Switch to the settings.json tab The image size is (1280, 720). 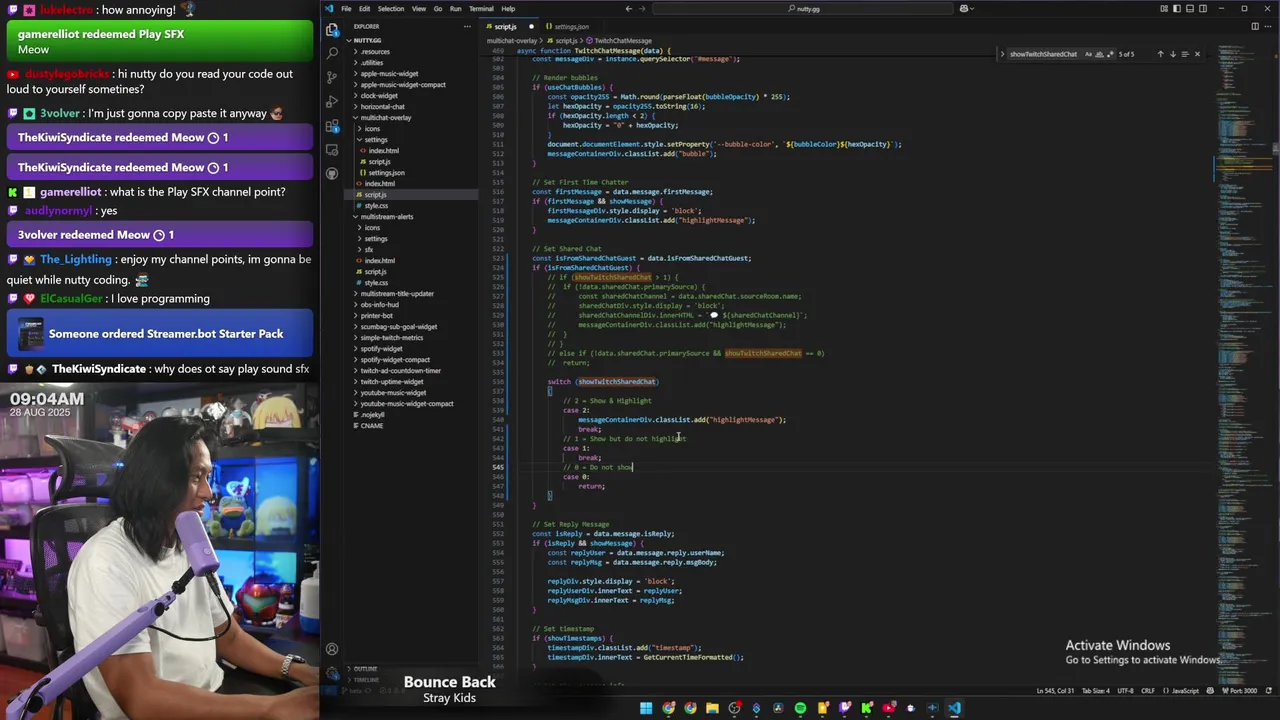[571, 26]
